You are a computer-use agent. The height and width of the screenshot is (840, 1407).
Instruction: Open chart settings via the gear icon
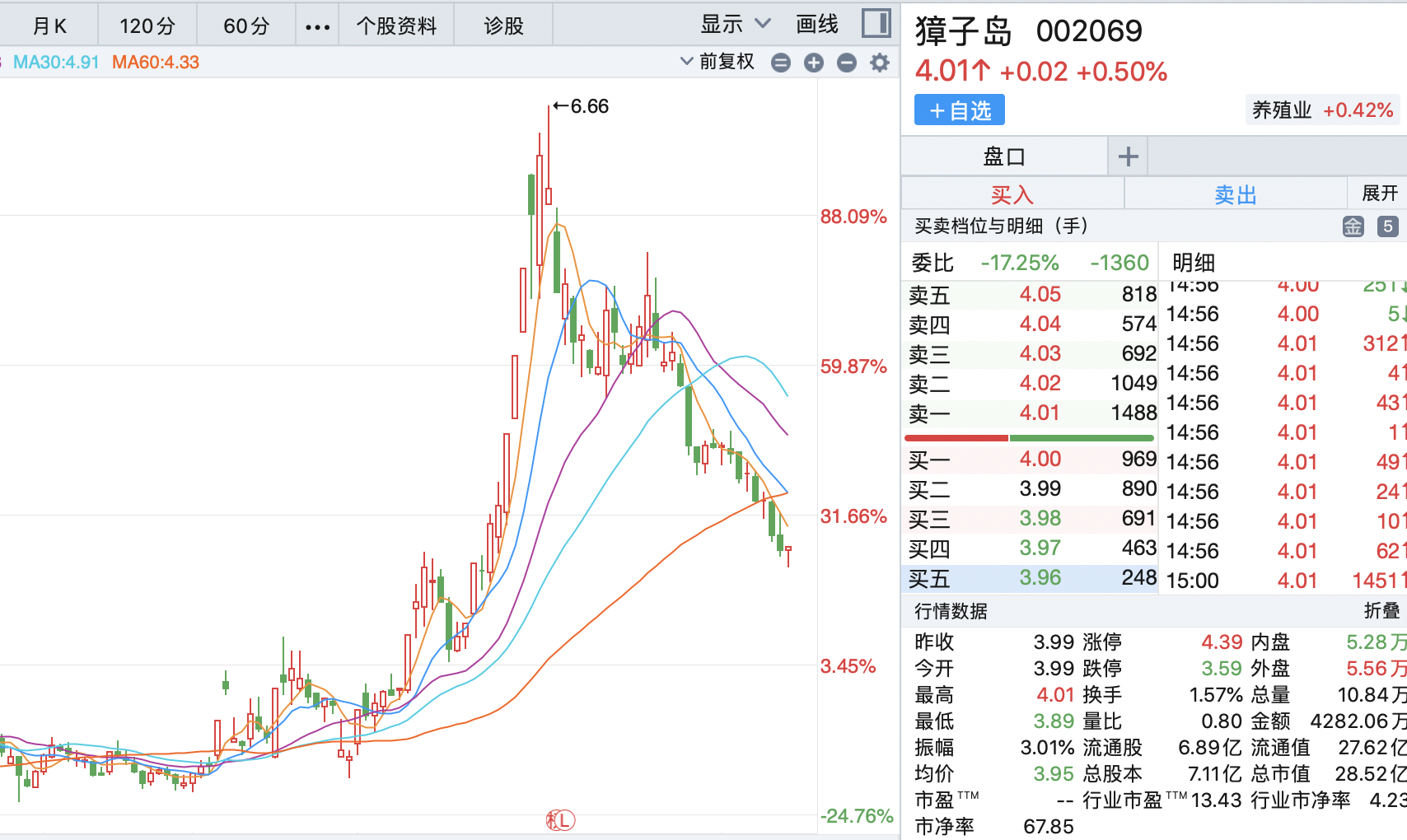[x=878, y=62]
